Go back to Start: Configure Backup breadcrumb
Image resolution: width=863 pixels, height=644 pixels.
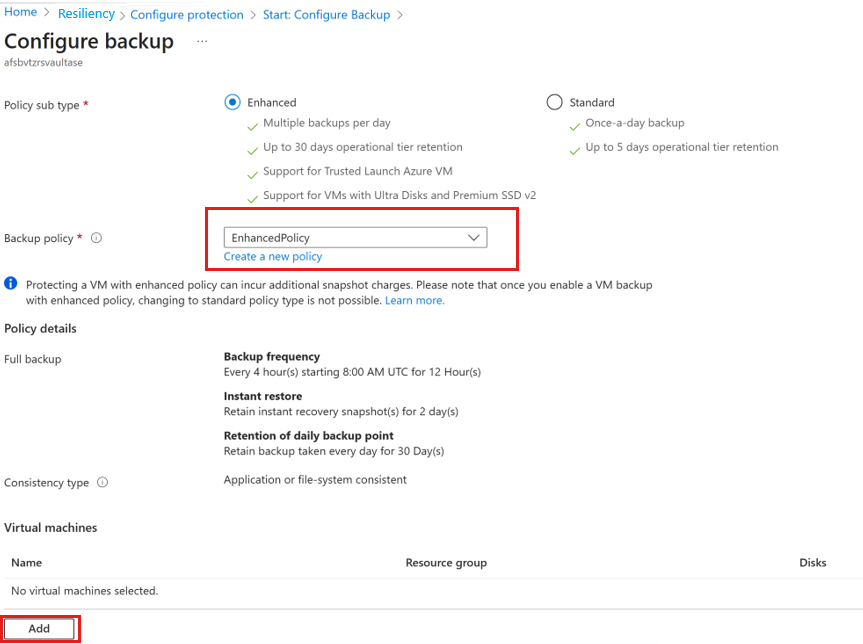pyautogui.click(x=326, y=15)
